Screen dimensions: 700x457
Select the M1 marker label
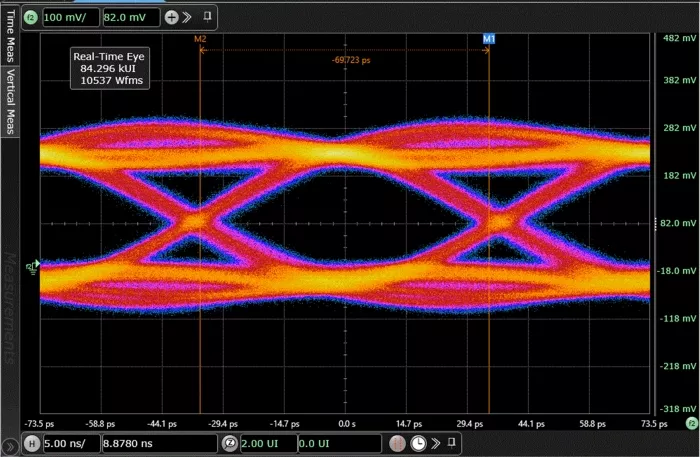coord(489,38)
